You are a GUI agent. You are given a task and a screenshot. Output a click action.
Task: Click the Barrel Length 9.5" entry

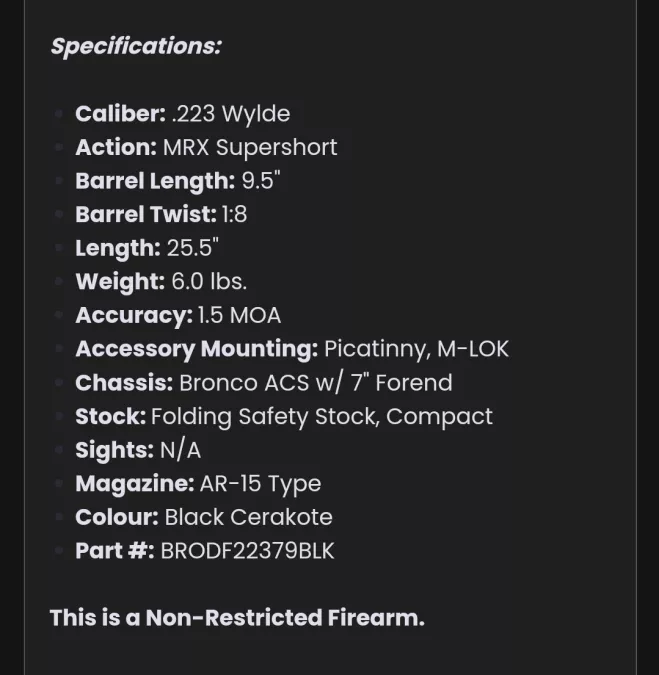coord(178,181)
